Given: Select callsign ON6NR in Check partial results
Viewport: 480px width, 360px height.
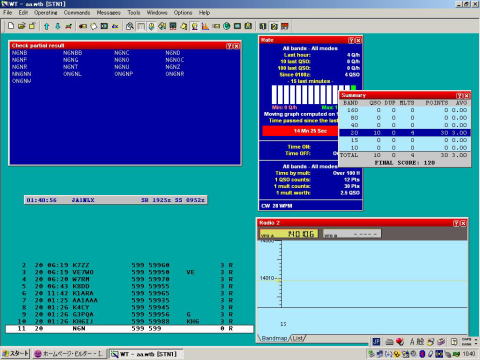Looking at the screenshot, I should 175,74.
